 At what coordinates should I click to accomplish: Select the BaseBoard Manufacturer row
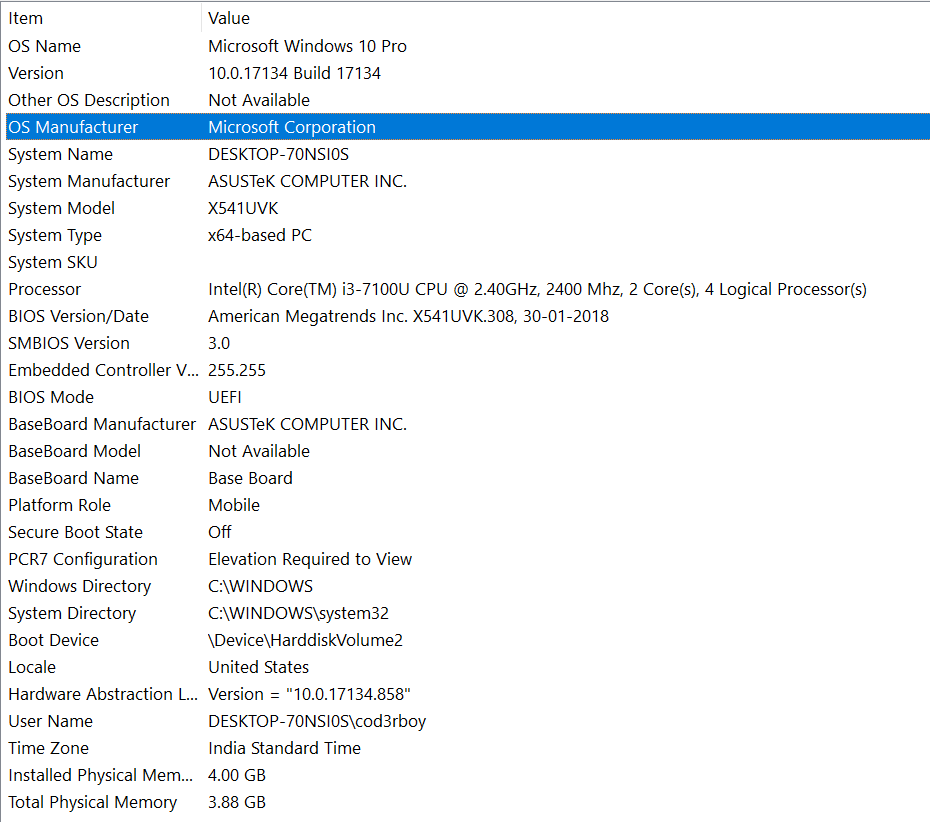tap(467, 424)
